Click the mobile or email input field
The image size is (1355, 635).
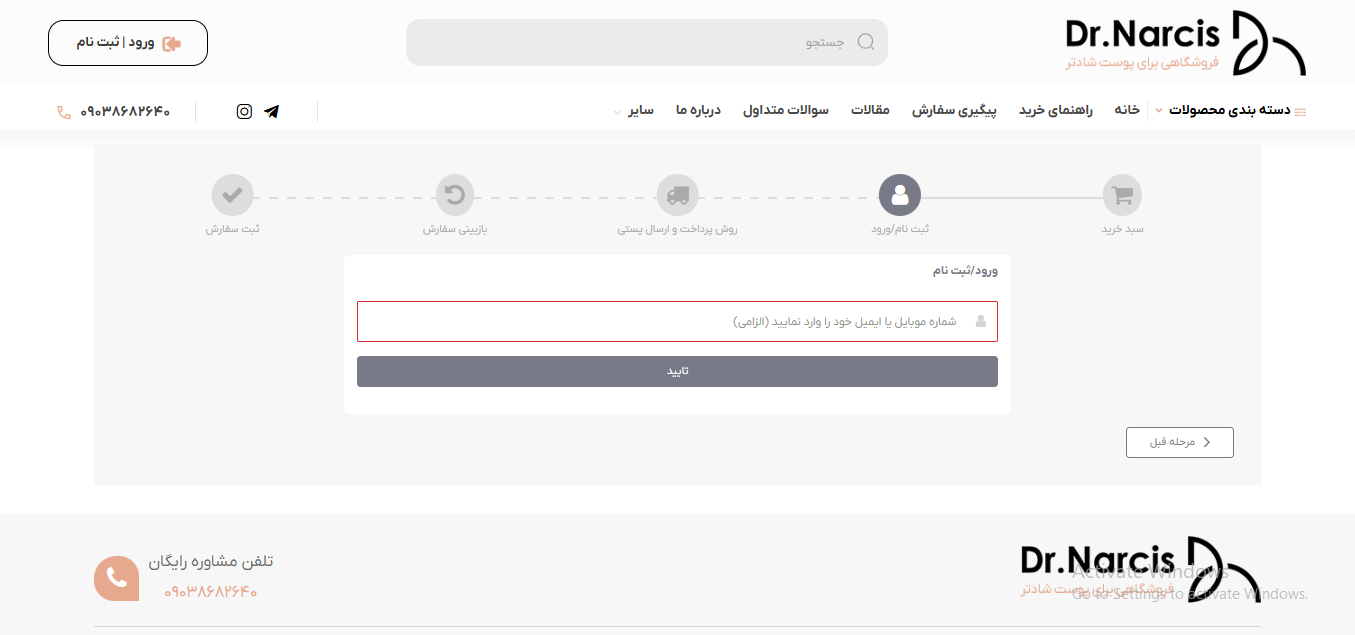(677, 321)
